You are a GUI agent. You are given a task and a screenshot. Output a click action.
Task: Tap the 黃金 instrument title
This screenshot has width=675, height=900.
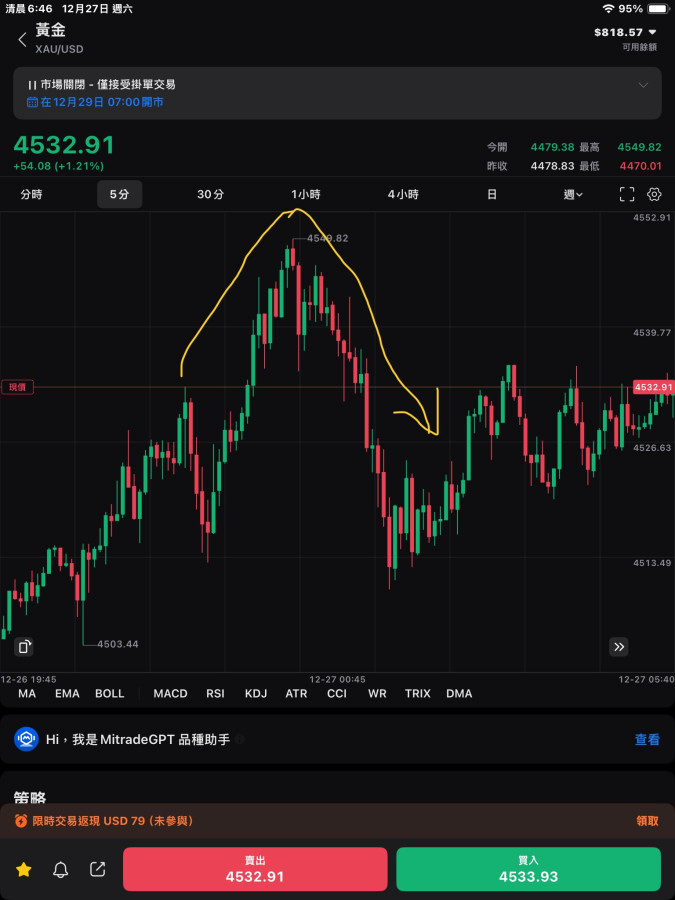(50, 30)
